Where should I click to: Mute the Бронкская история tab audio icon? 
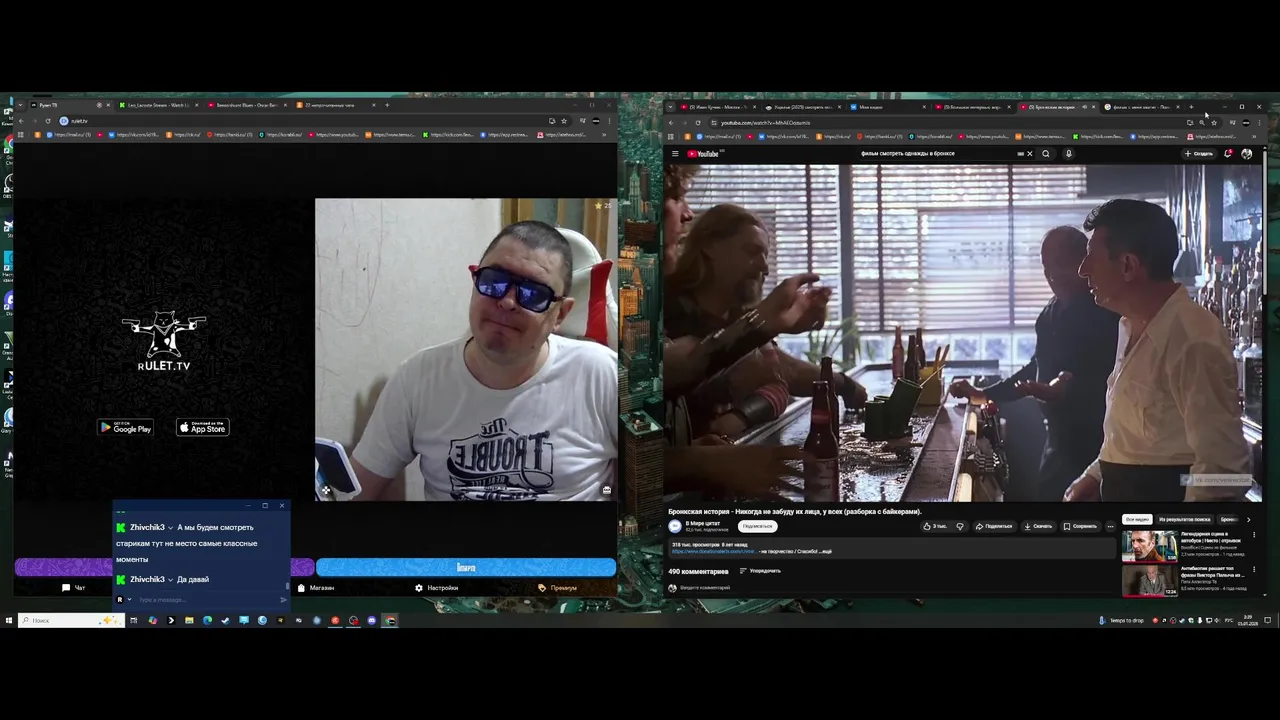1084,107
